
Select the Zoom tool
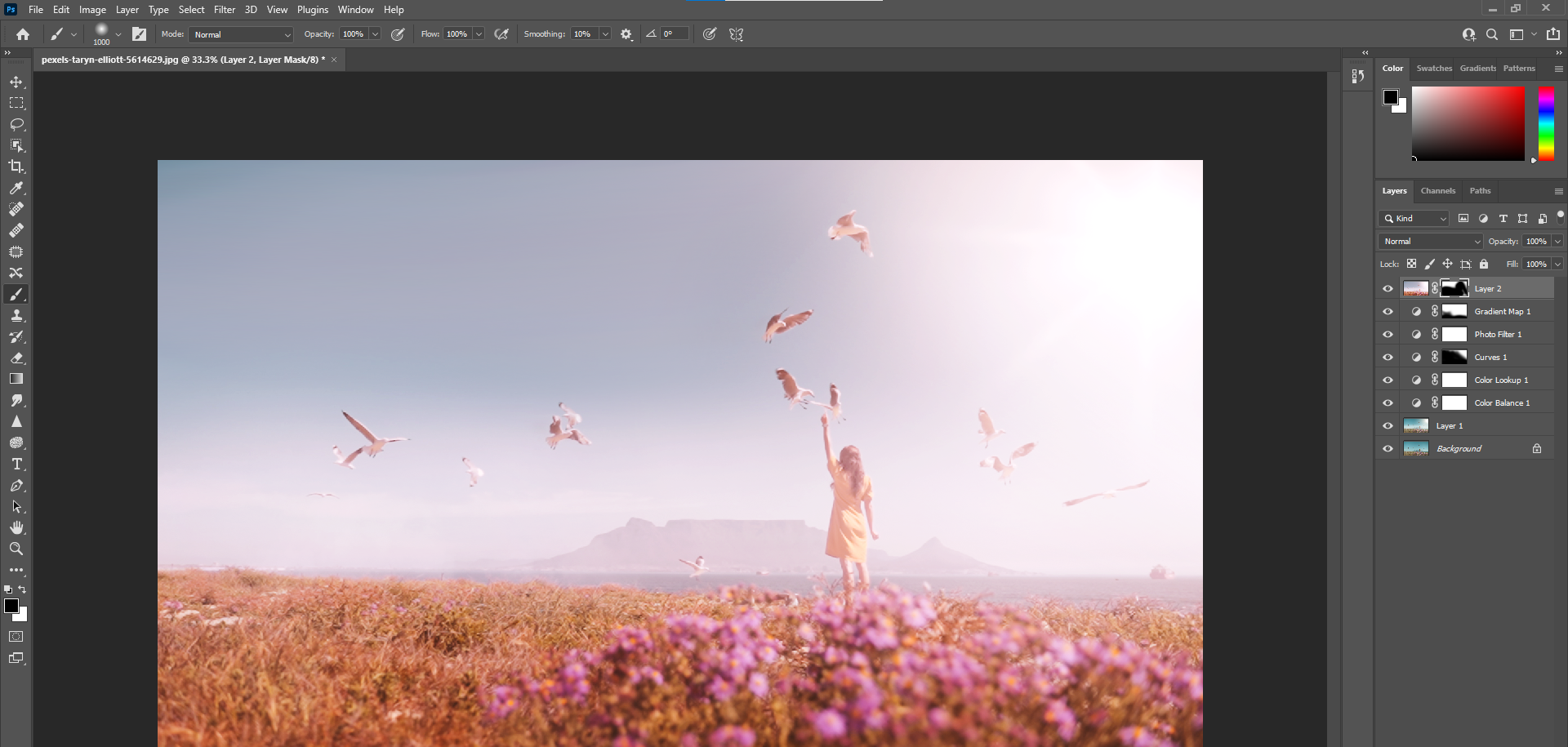point(16,549)
